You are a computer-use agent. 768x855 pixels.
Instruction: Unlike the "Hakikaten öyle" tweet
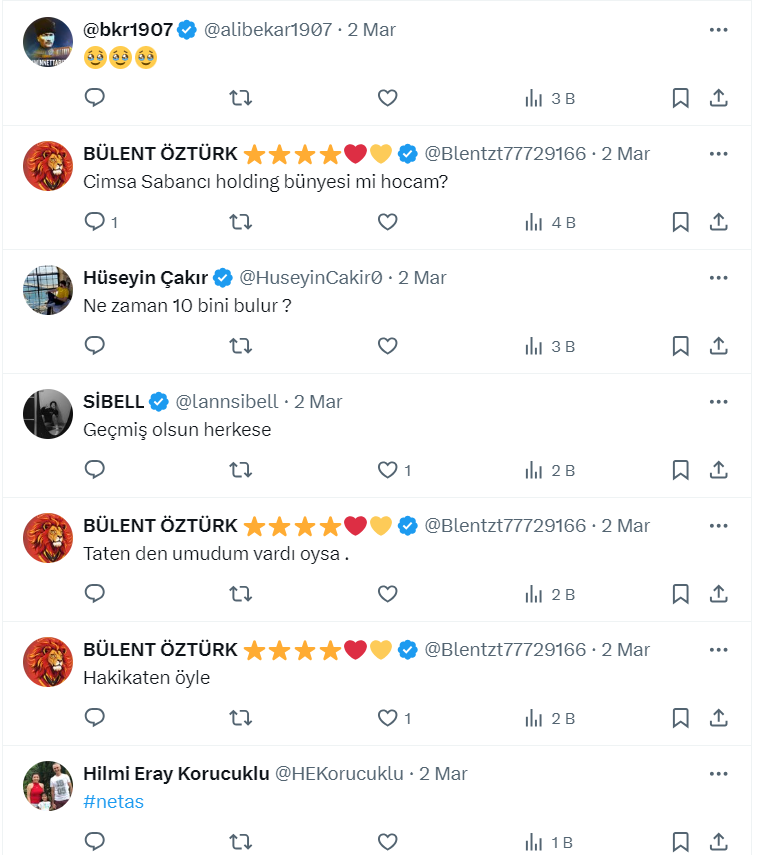(x=388, y=718)
